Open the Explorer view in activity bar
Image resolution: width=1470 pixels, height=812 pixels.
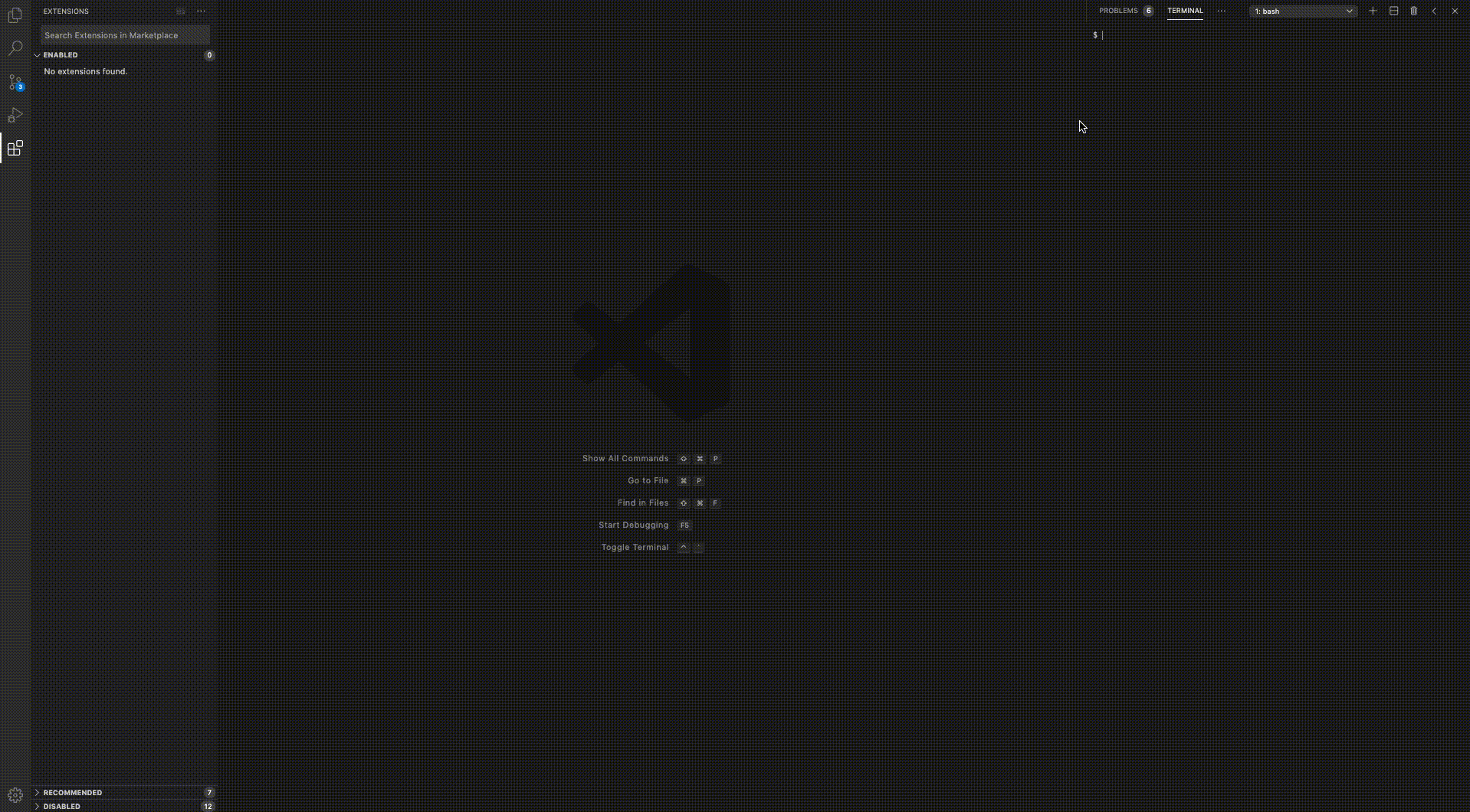(x=15, y=15)
